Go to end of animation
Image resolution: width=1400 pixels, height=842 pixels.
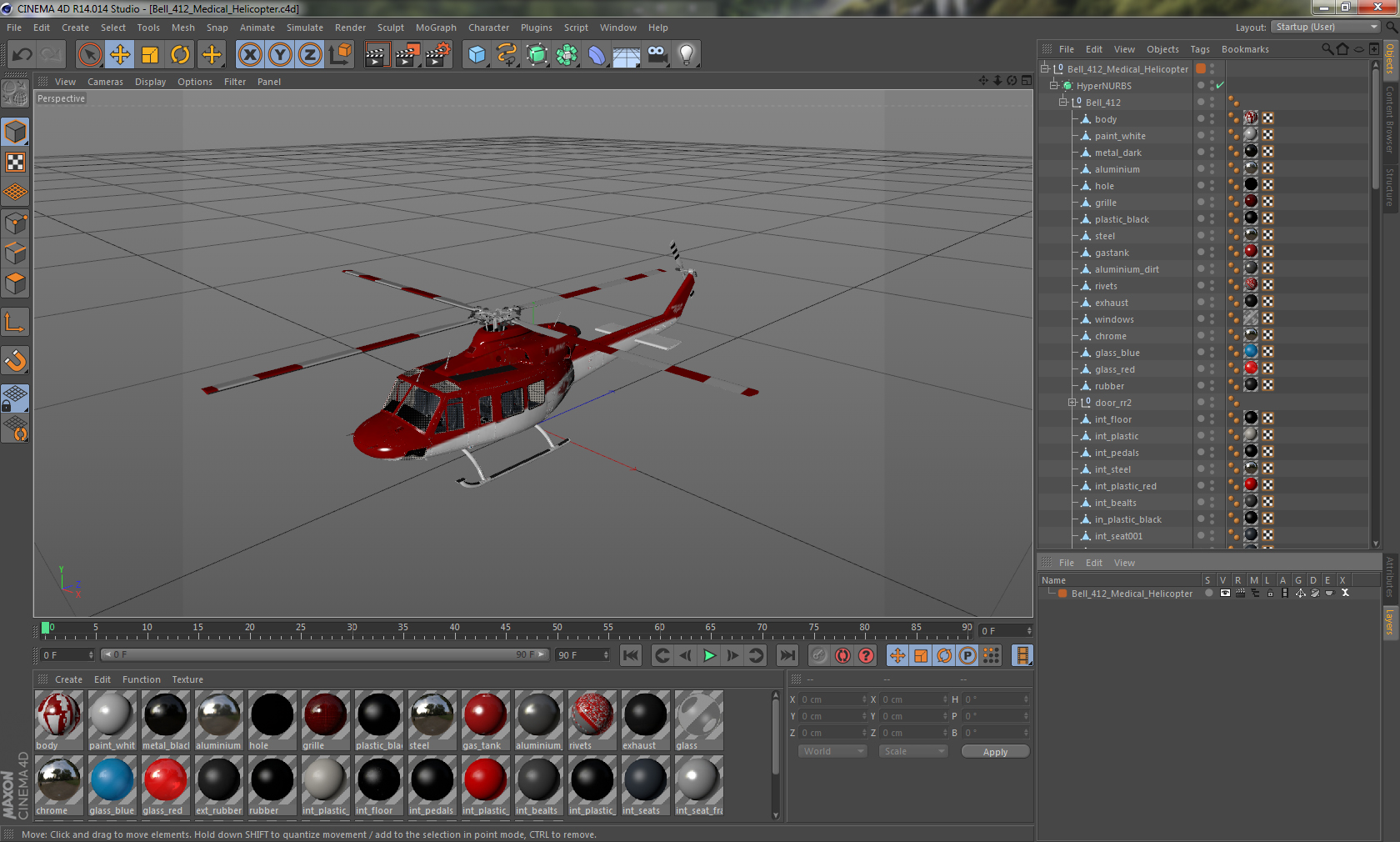pos(787,655)
